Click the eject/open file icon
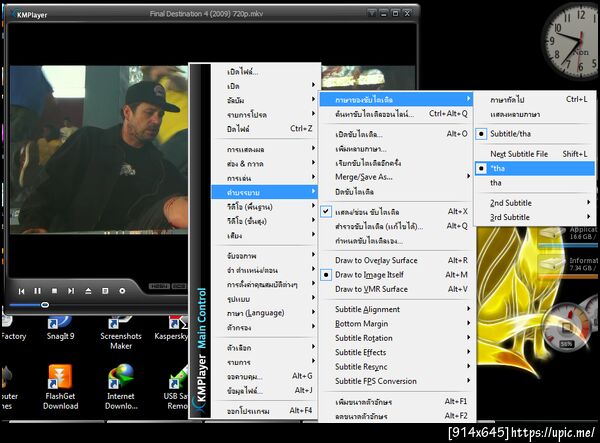The width and height of the screenshot is (600, 443). [x=88, y=291]
